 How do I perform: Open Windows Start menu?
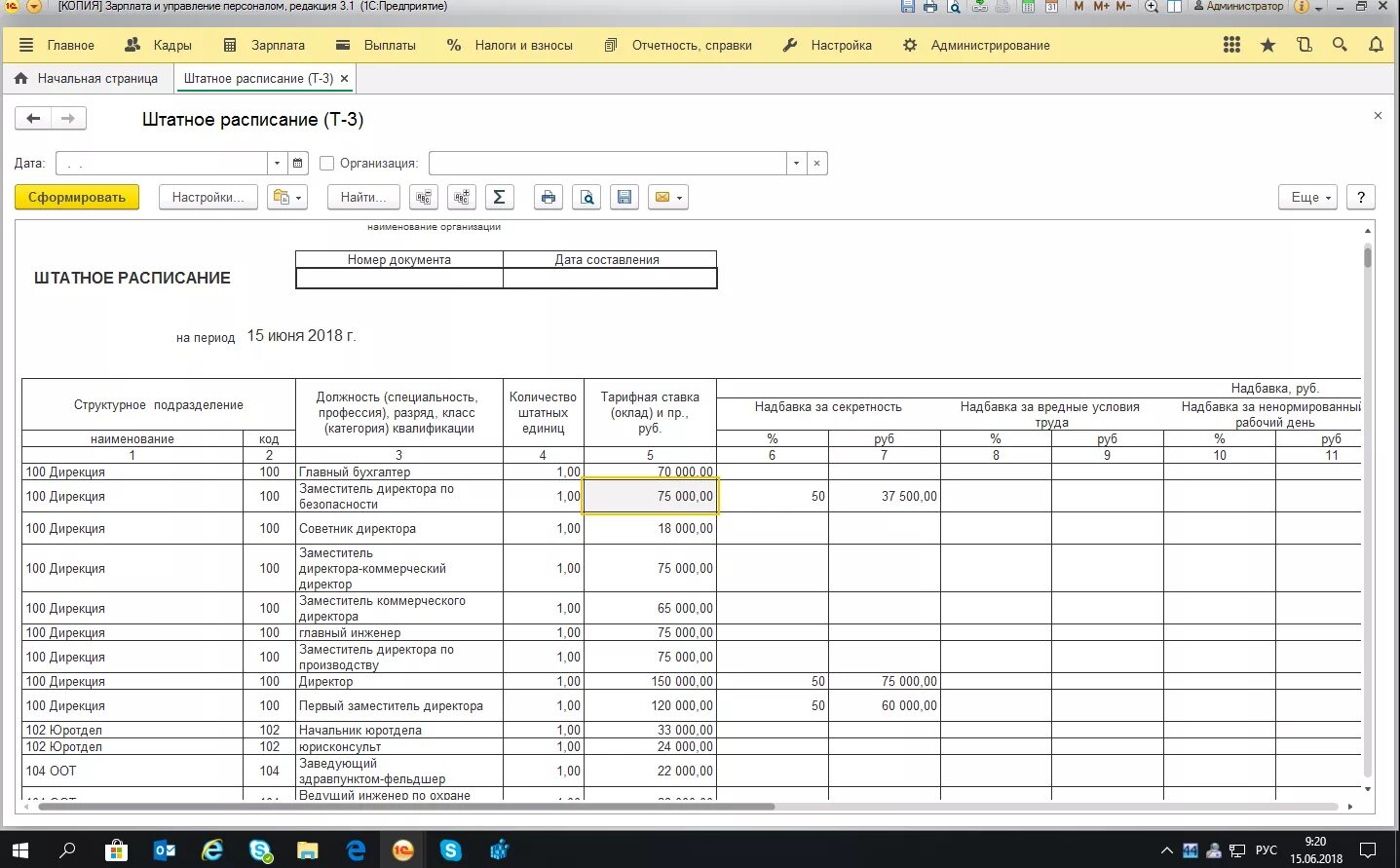pos(19,849)
